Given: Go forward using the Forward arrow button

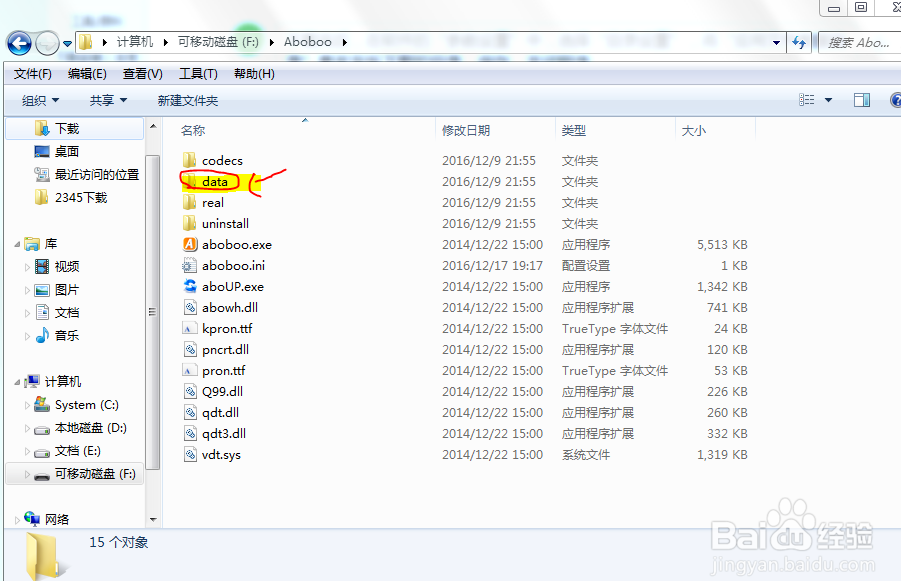Looking at the screenshot, I should tap(47, 43).
